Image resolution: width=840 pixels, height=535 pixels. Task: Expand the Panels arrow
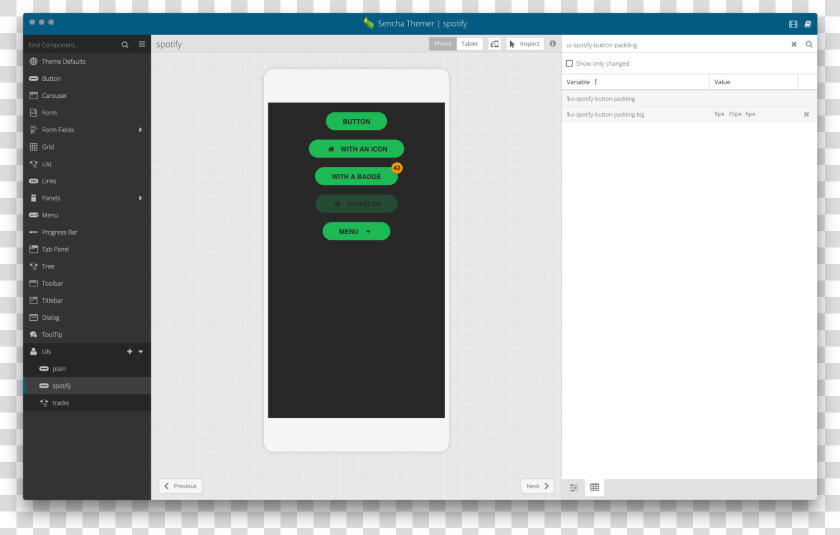point(140,198)
